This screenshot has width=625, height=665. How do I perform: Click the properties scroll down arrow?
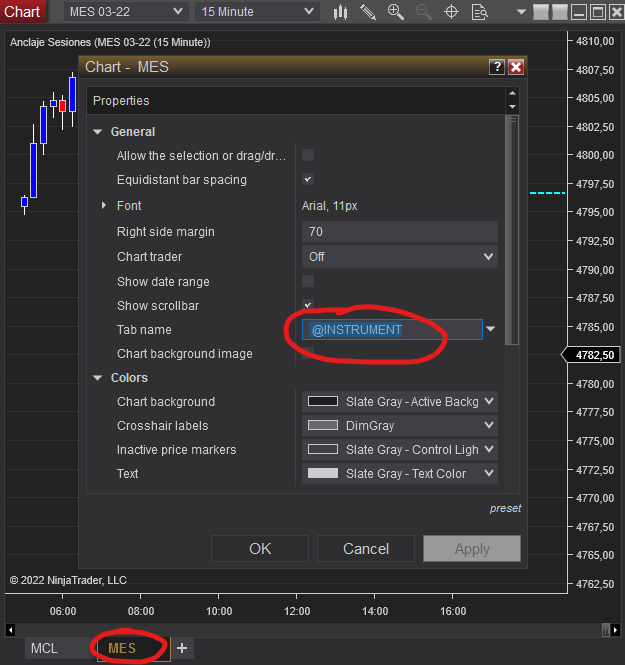pyautogui.click(x=513, y=107)
